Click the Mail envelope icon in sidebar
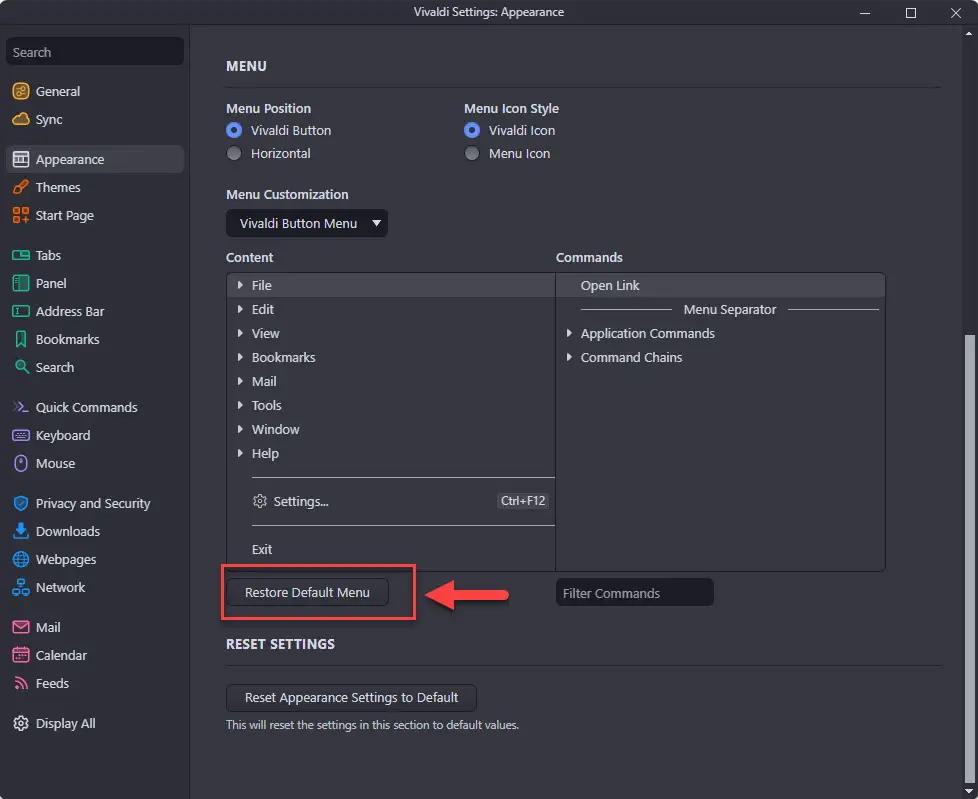 tap(21, 627)
